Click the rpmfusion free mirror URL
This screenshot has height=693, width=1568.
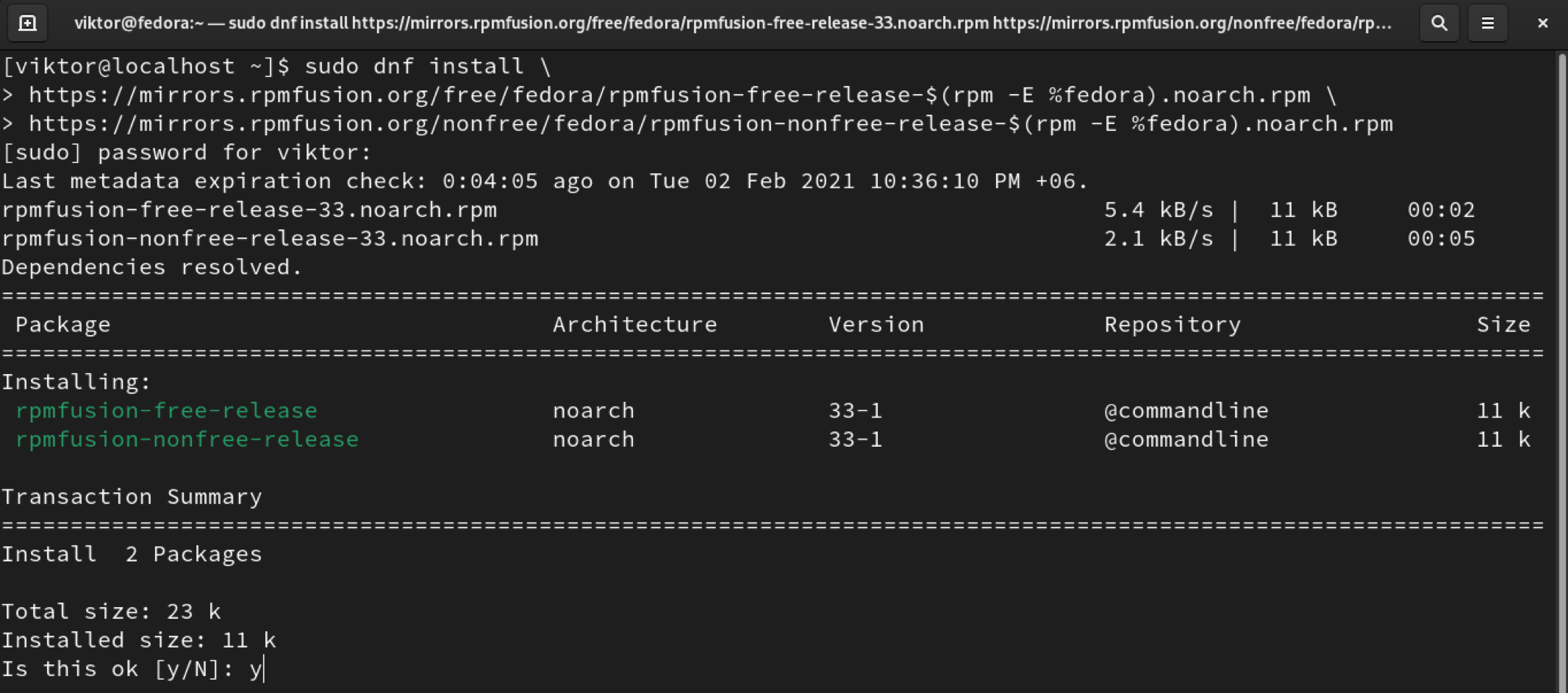669,95
